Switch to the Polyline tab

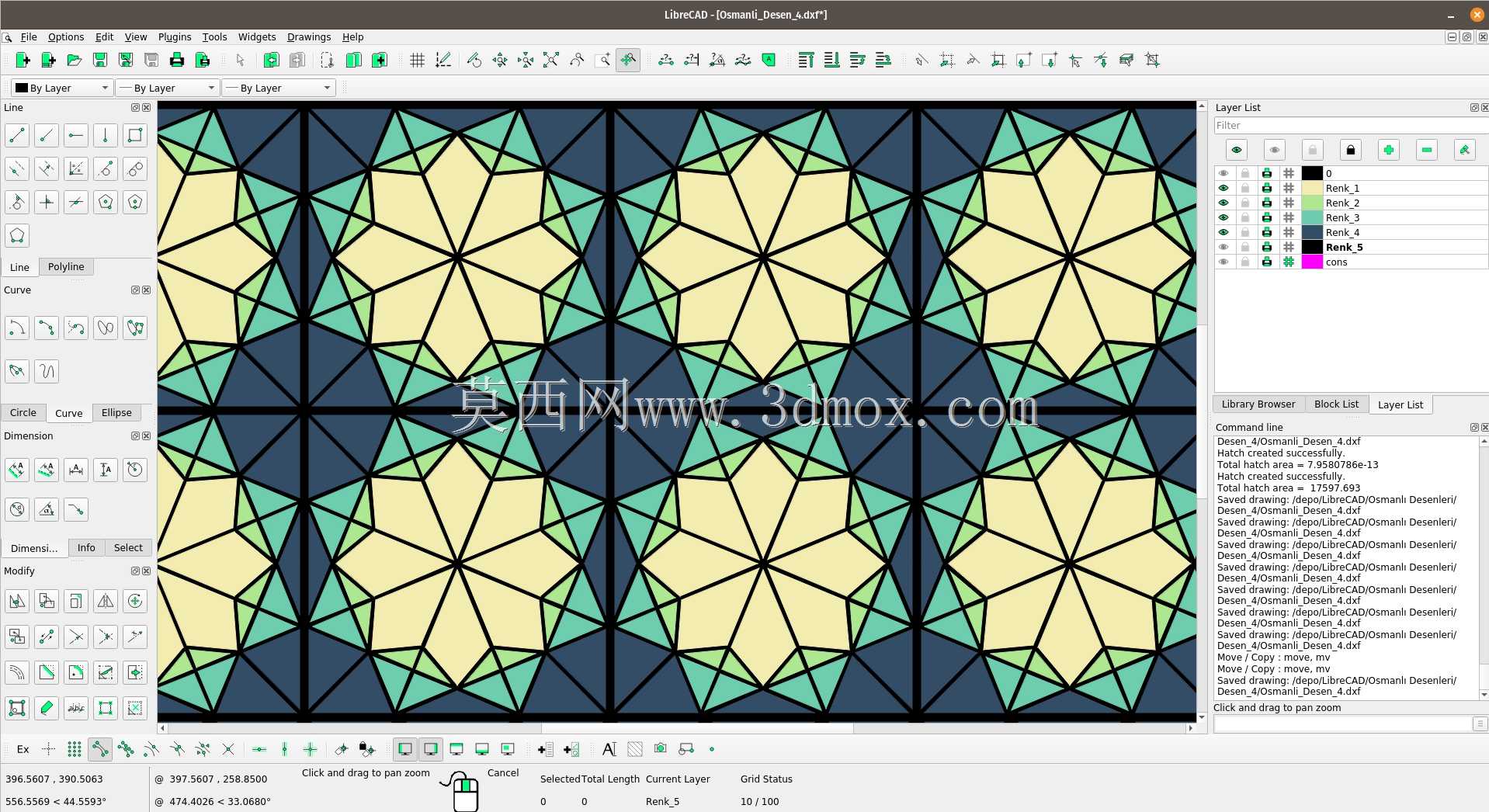(66, 266)
